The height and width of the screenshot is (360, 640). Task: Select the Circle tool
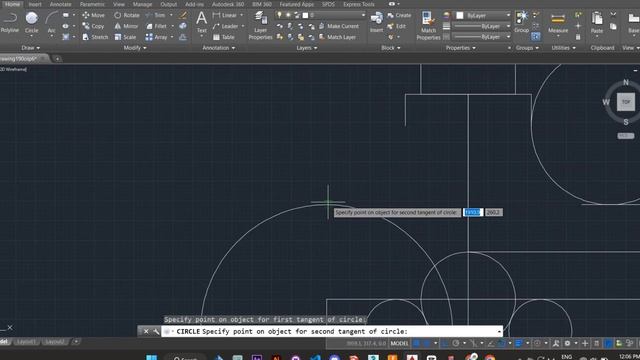click(x=31, y=21)
